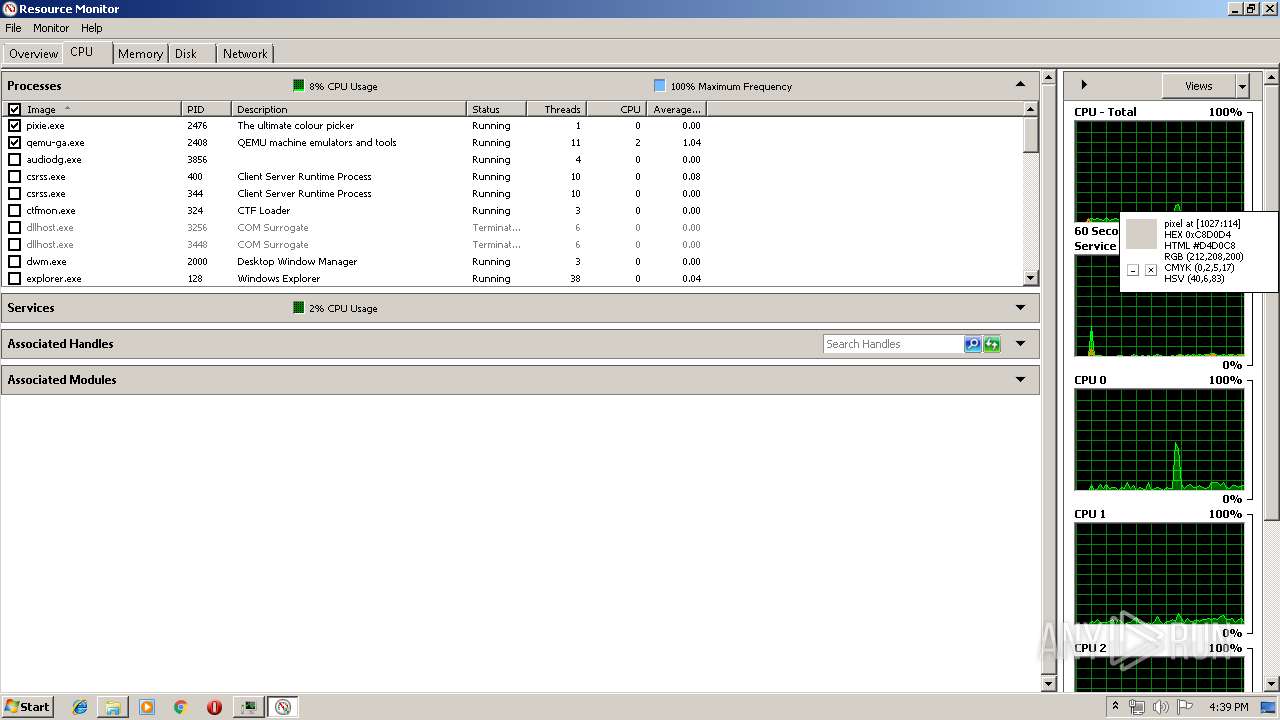Open the File menu
1280x720 pixels.
click(x=13, y=28)
